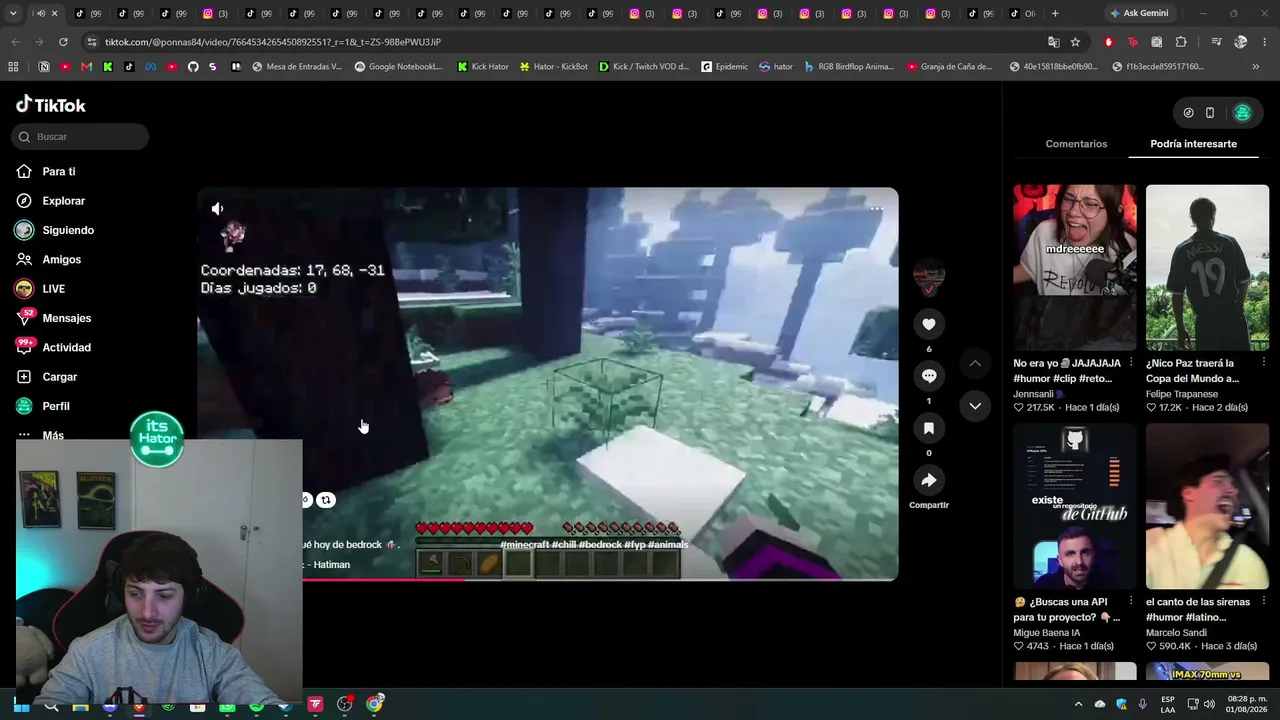Click the Chrome icon in the taskbar
This screenshot has width=1280, height=720.
tap(374, 704)
